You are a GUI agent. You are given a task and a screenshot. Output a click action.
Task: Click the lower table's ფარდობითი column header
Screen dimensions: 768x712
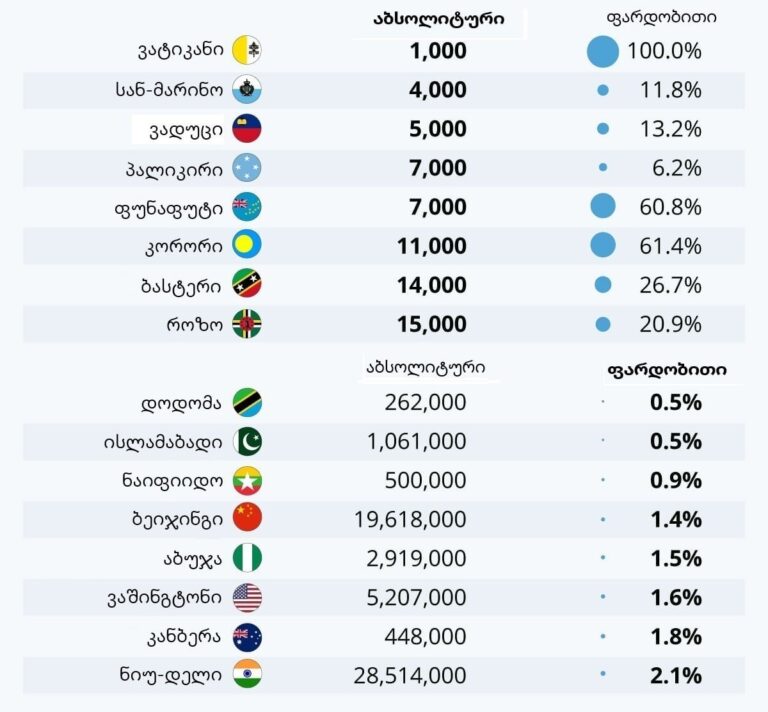pos(667,369)
